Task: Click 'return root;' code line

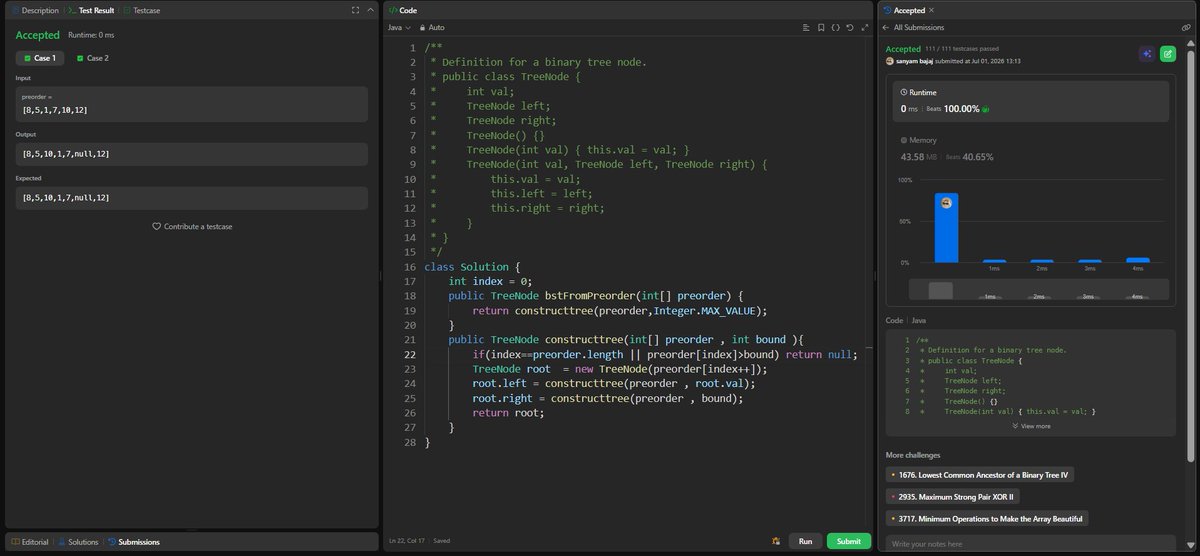Action: [509, 412]
